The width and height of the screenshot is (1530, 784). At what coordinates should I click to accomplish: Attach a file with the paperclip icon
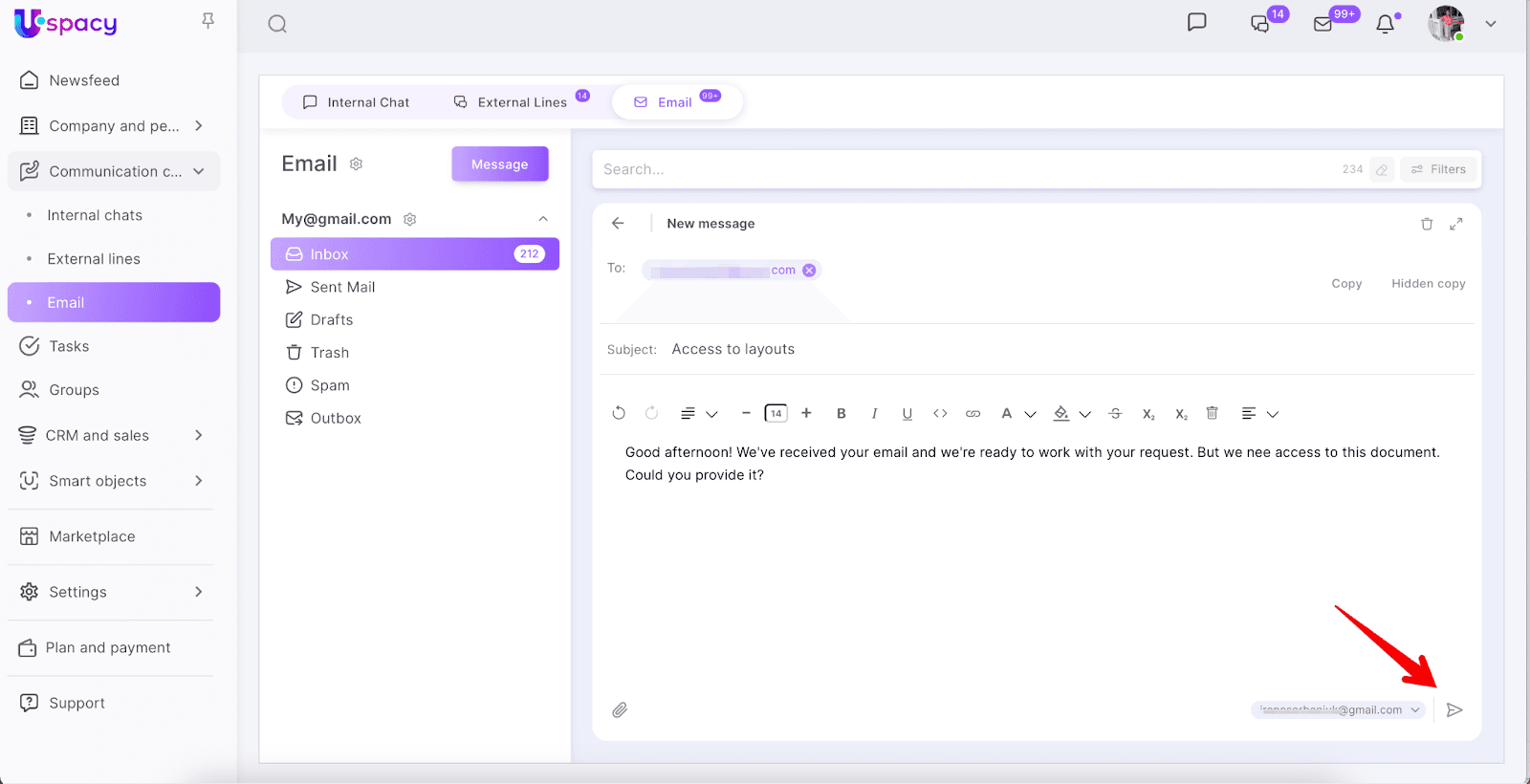click(x=620, y=709)
